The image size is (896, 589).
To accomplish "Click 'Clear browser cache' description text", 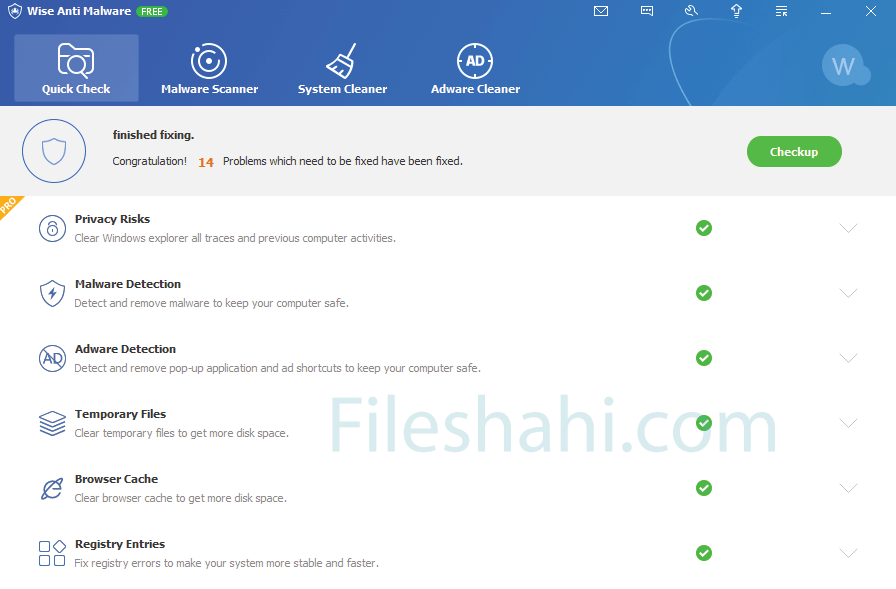I will (181, 498).
